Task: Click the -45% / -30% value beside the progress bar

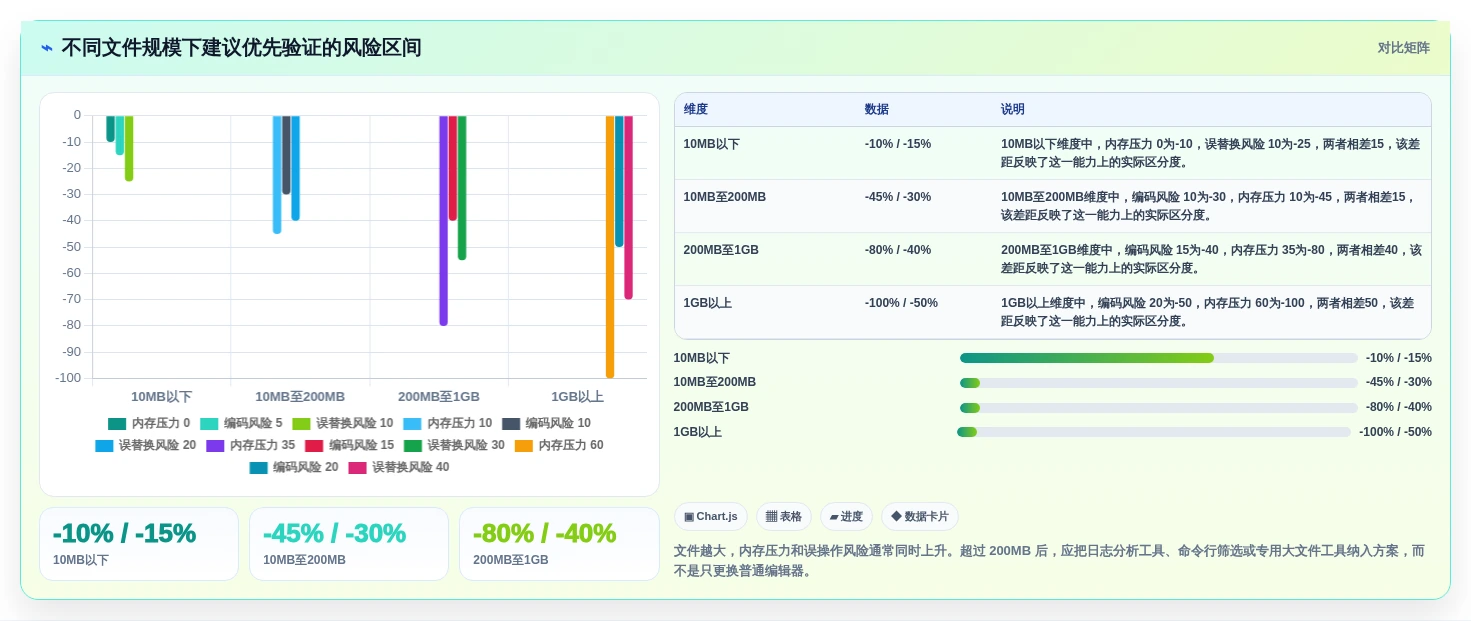Action: tap(1399, 382)
